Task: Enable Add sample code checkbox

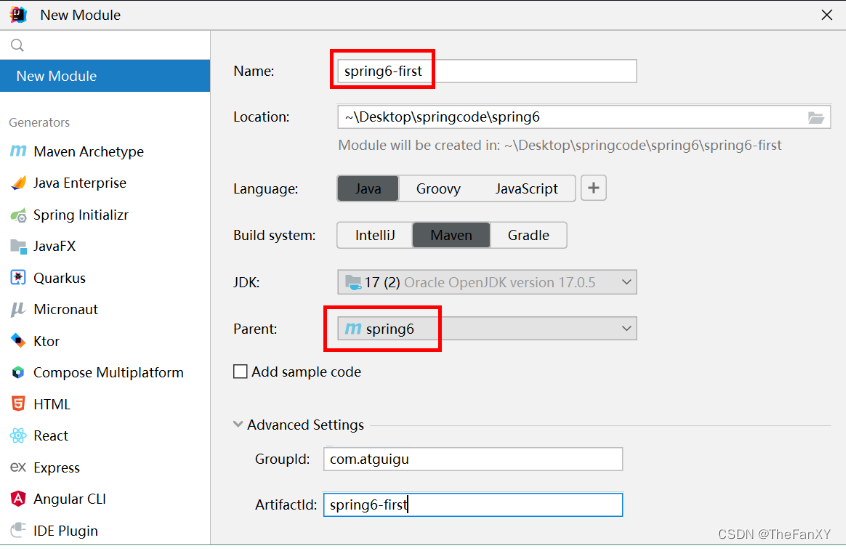Action: click(x=240, y=372)
